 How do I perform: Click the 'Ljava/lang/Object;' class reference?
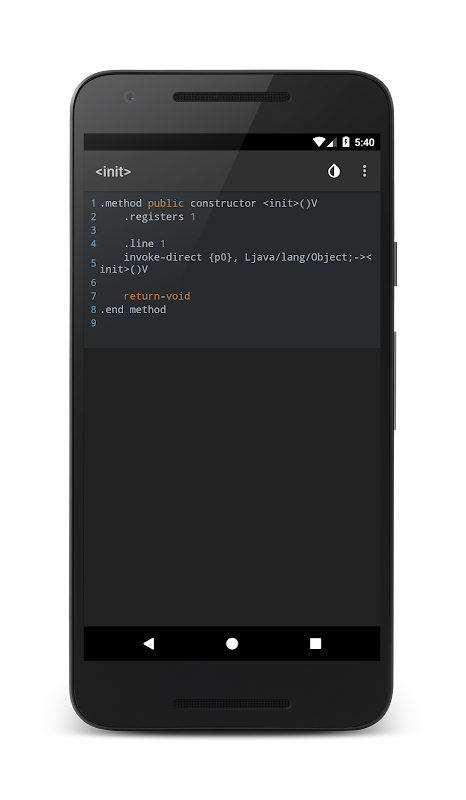299,257
